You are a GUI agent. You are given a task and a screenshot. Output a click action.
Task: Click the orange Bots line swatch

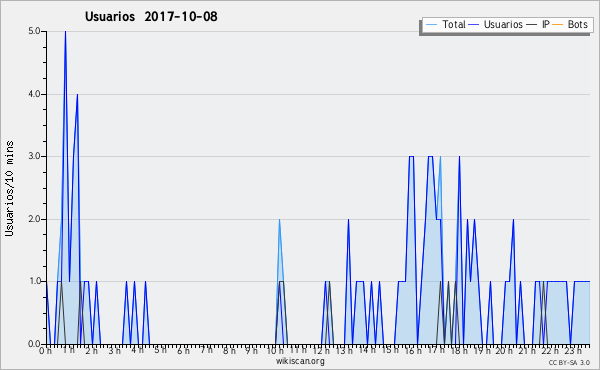pyautogui.click(x=558, y=25)
